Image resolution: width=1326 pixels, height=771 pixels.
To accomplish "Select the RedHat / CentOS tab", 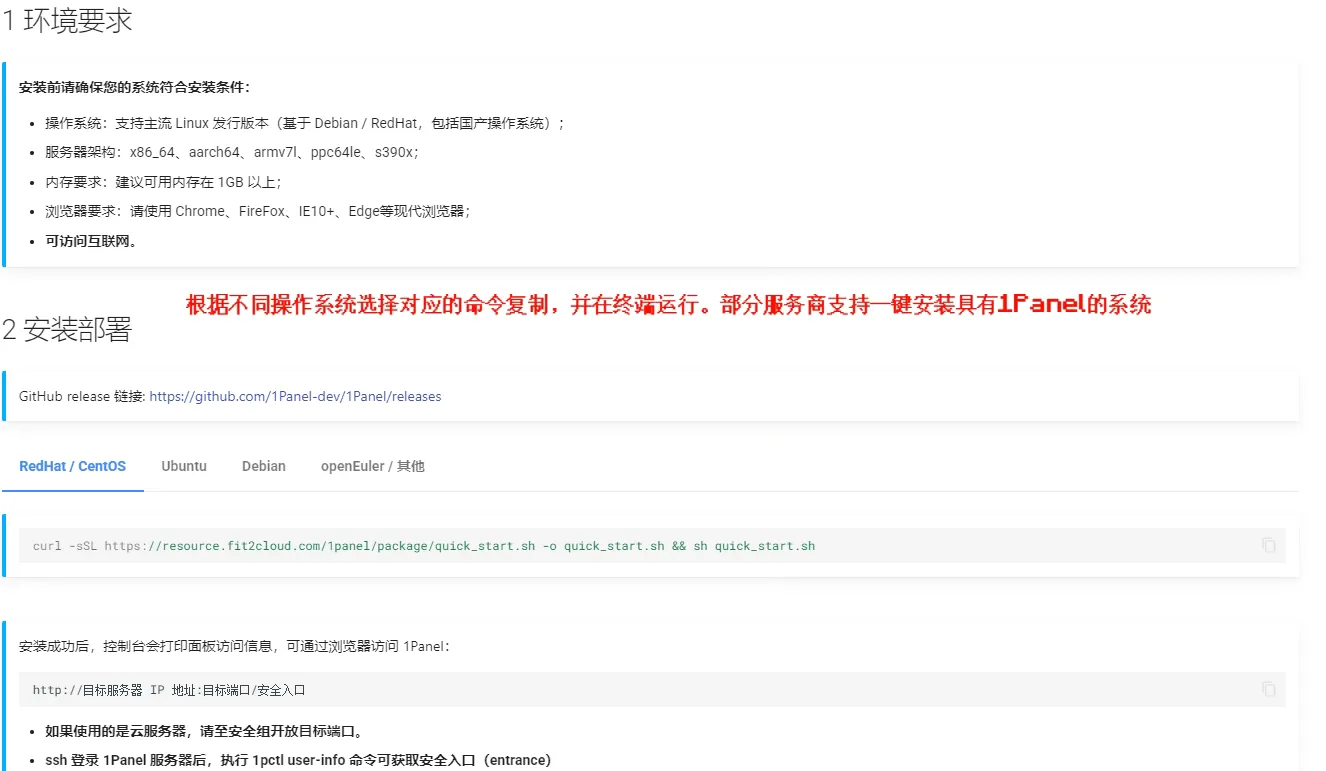I will point(73,466).
